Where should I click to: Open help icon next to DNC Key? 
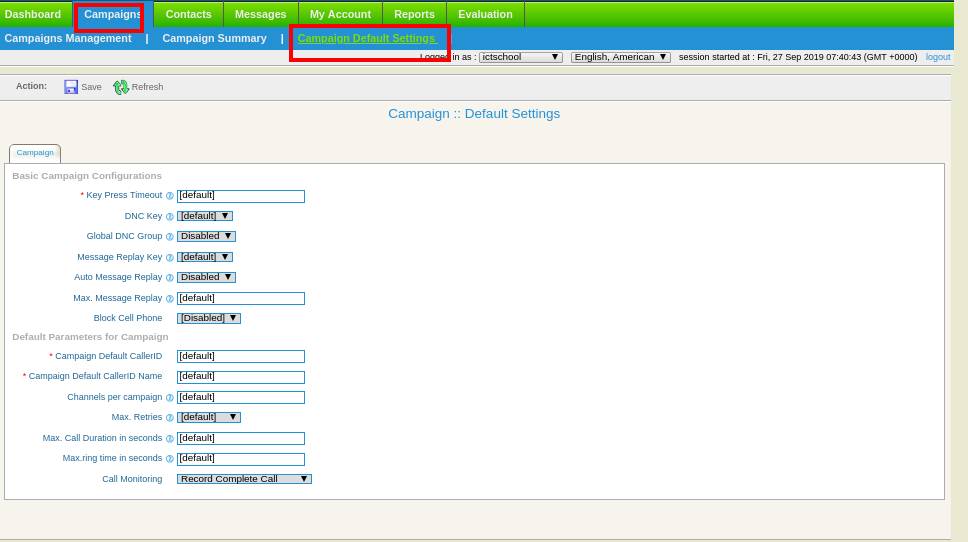pyautogui.click(x=170, y=217)
